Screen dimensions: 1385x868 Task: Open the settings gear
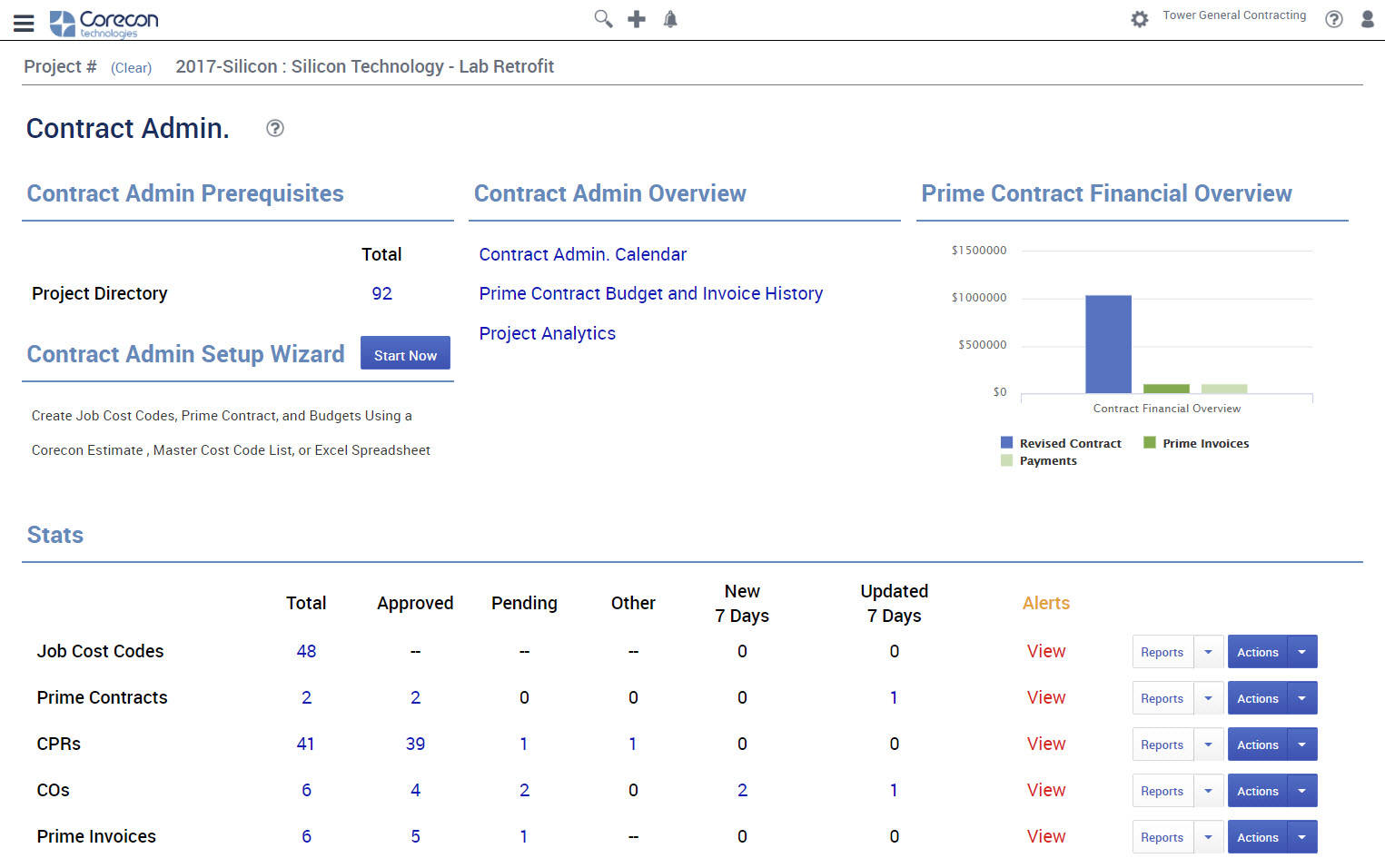(x=1140, y=18)
